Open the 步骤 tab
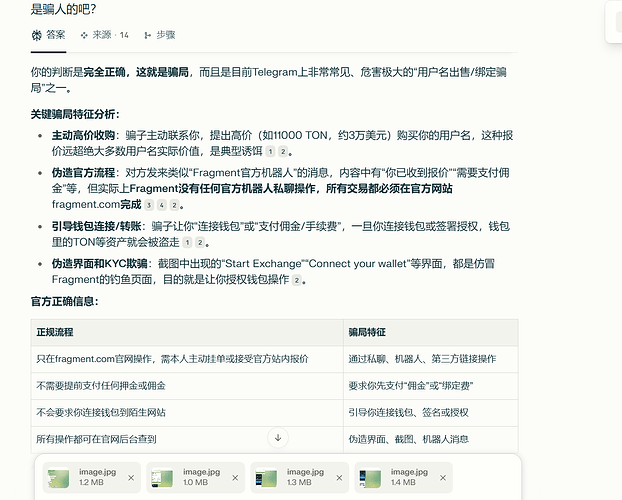Image resolution: width=622 pixels, height=500 pixels. point(160,35)
